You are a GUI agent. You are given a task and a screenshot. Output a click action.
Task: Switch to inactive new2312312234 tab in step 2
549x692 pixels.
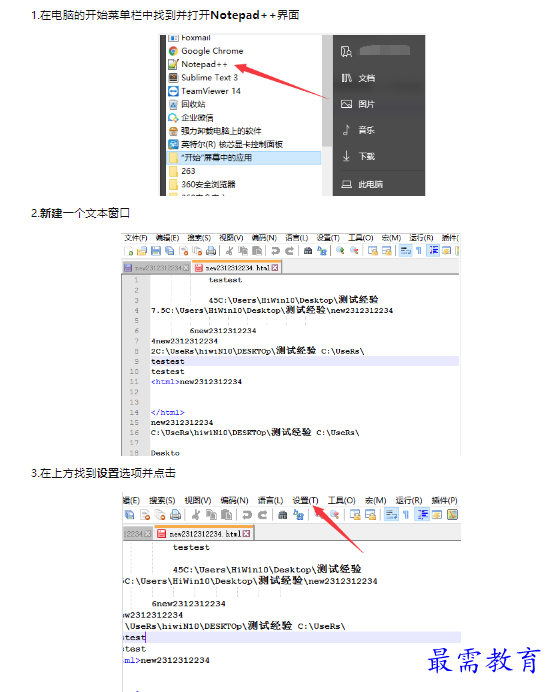pos(157,268)
